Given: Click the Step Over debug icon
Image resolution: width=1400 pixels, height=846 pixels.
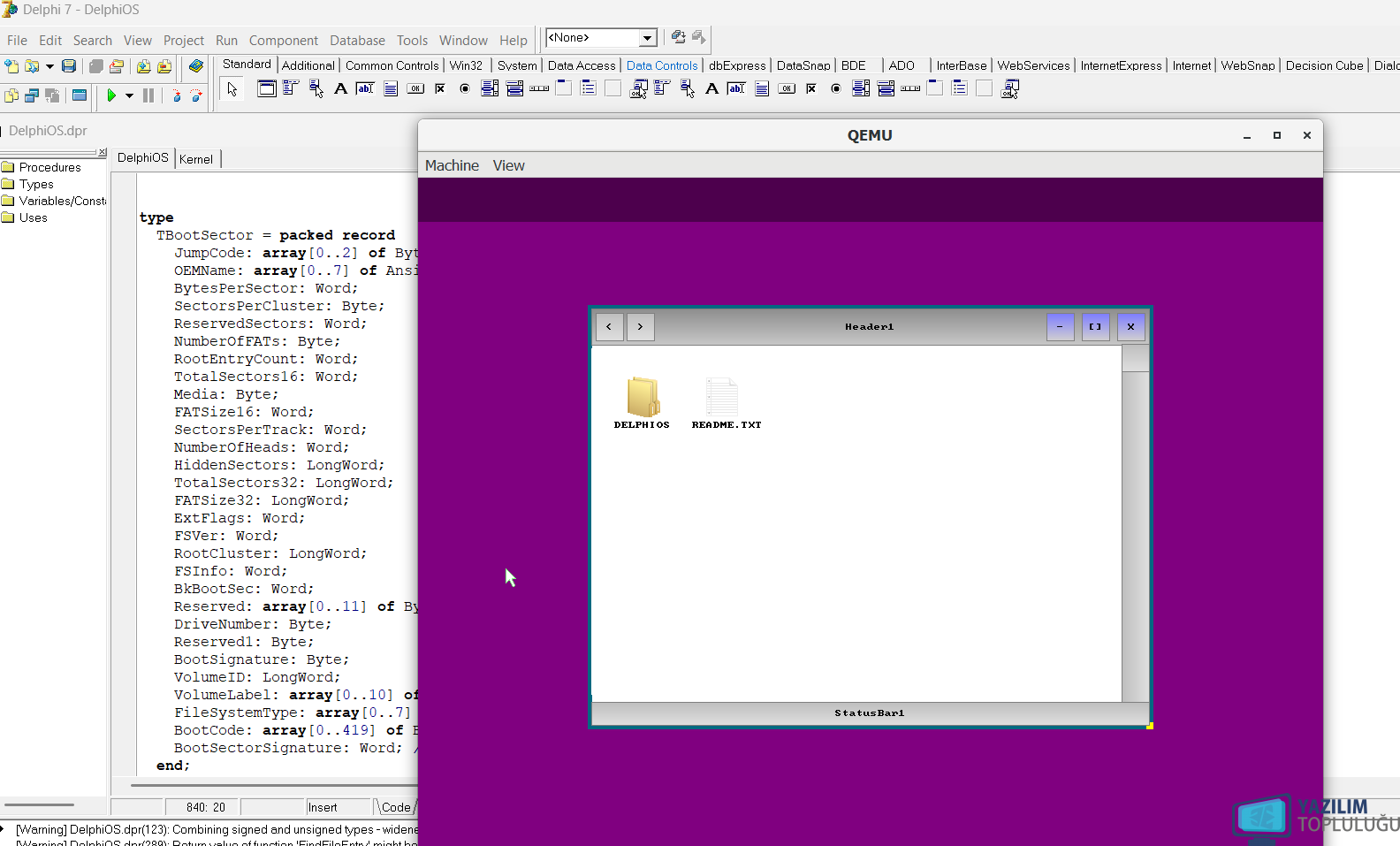Looking at the screenshot, I should point(196,95).
